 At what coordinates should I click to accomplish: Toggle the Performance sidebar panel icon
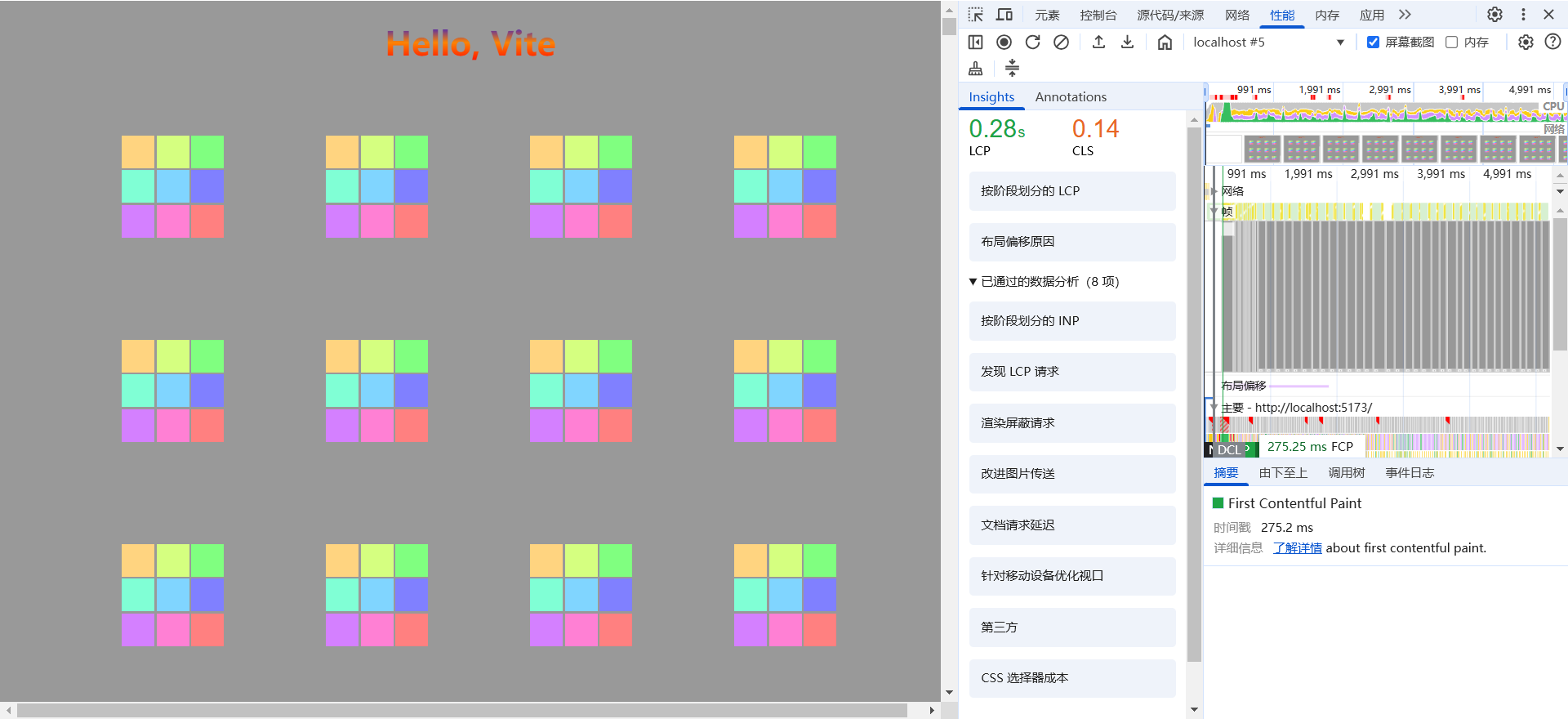[975, 42]
